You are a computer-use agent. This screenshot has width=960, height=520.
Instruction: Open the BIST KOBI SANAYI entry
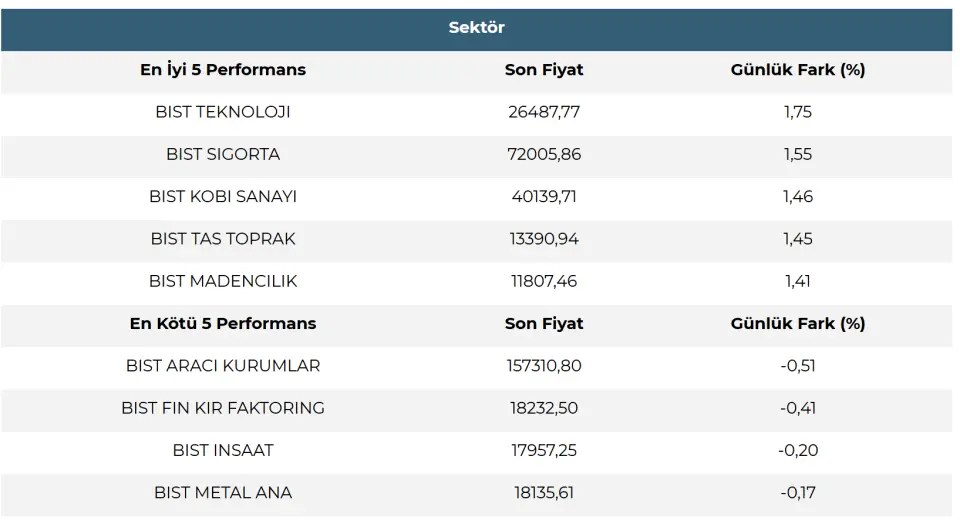point(223,196)
